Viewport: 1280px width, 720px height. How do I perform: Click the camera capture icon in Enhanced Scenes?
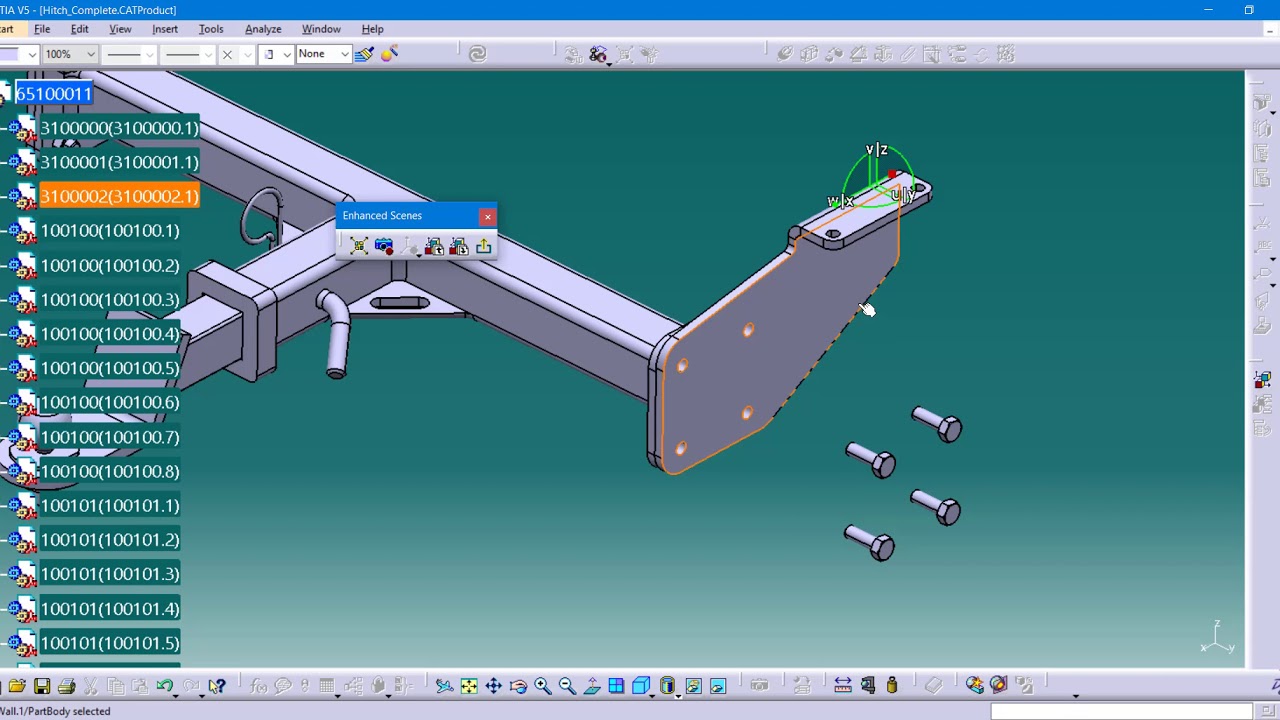click(384, 247)
